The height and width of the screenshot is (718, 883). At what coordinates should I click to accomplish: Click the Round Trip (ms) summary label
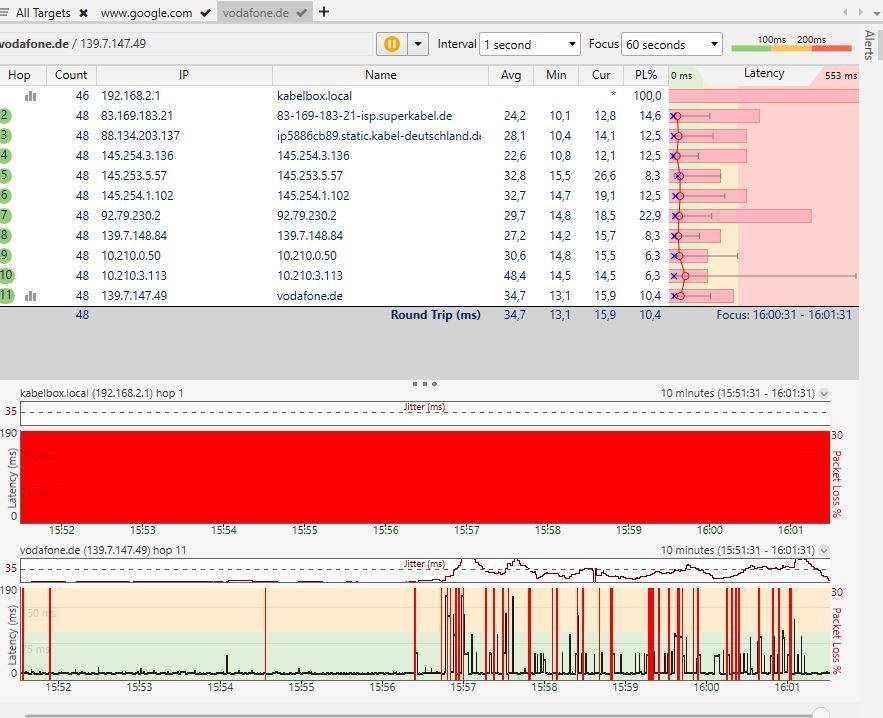(x=435, y=315)
